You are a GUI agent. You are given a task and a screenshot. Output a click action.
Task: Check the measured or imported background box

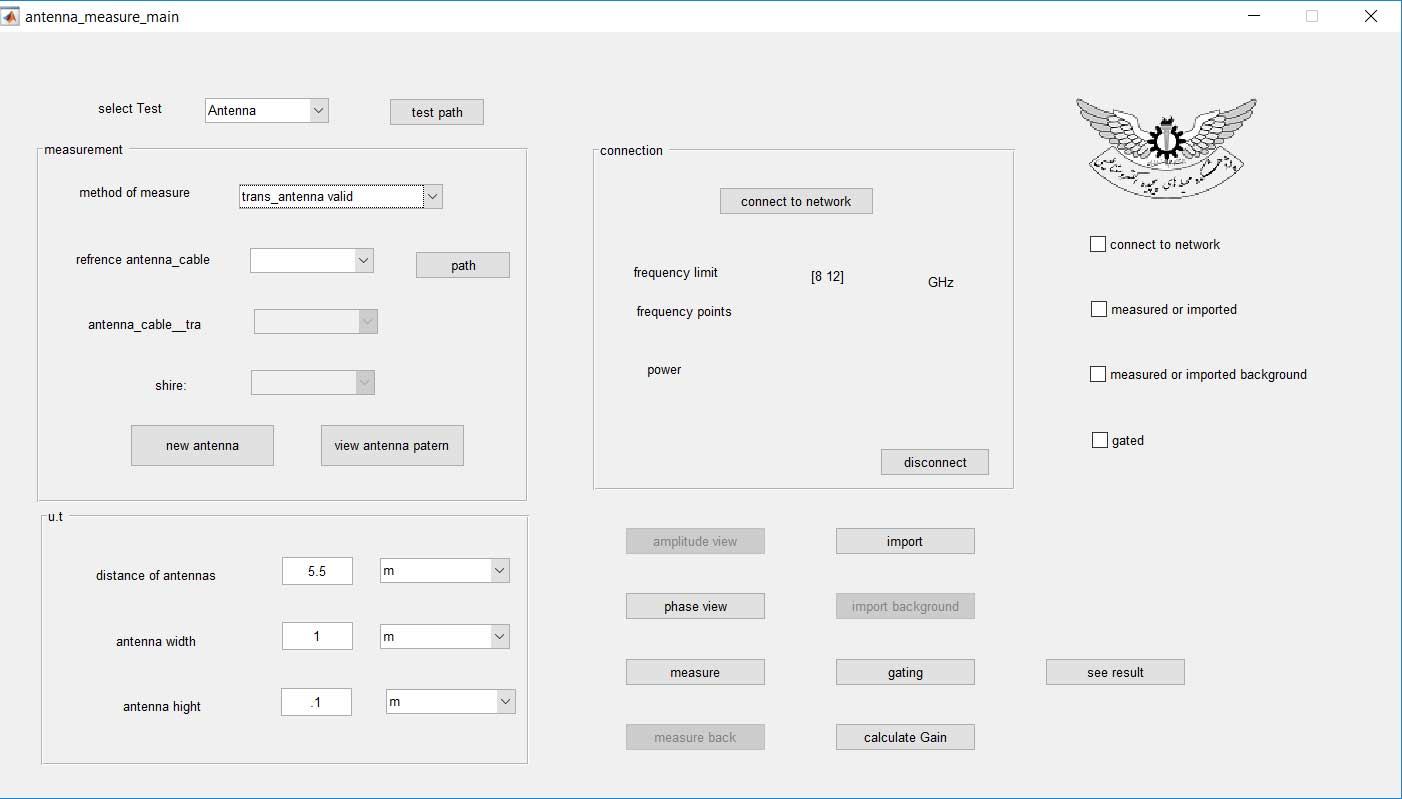coord(1099,374)
